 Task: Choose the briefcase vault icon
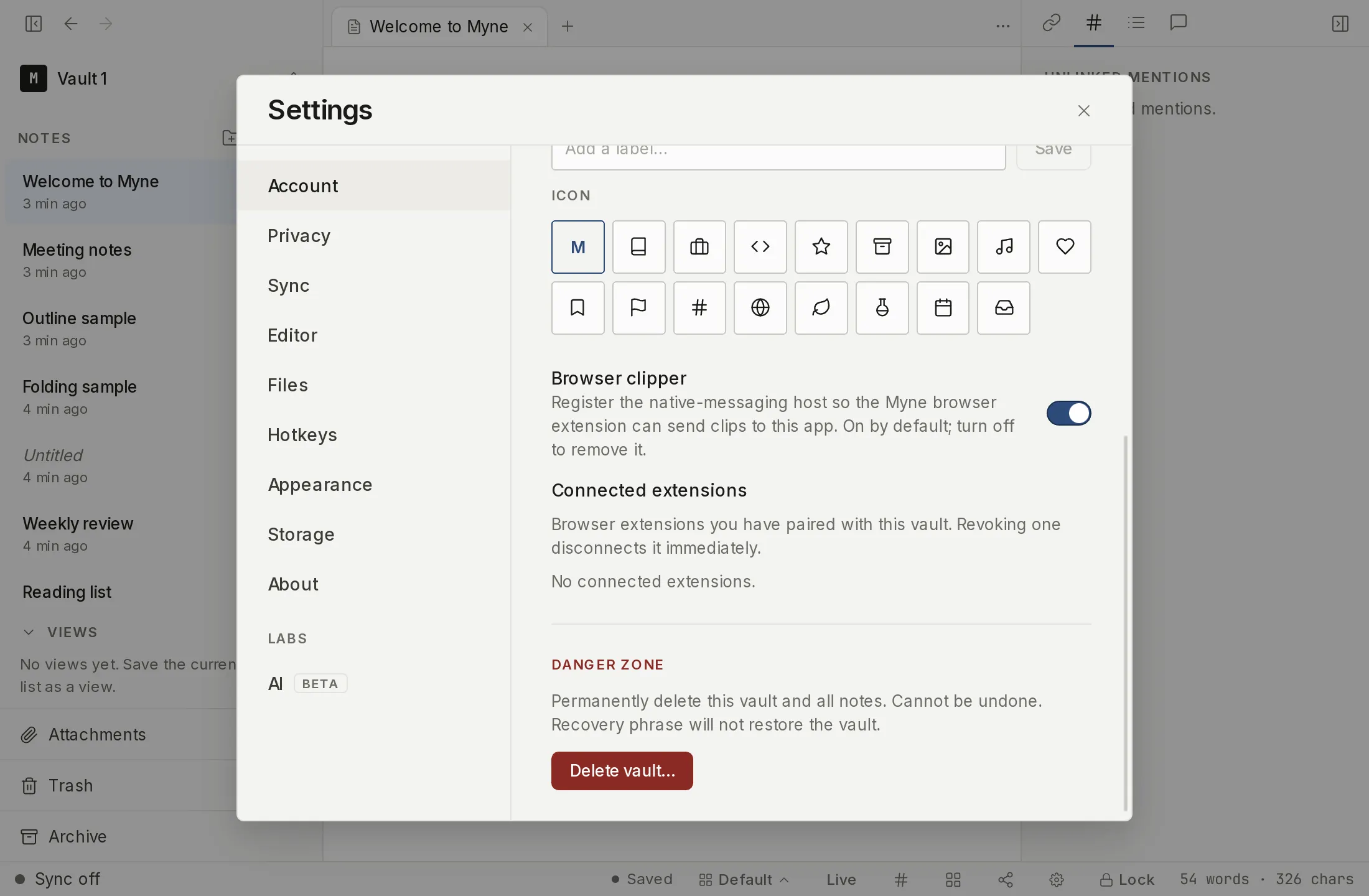click(699, 247)
